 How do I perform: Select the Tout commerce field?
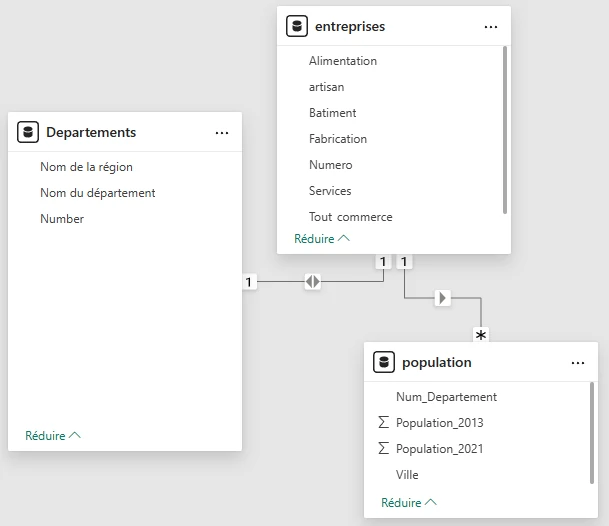(x=350, y=217)
